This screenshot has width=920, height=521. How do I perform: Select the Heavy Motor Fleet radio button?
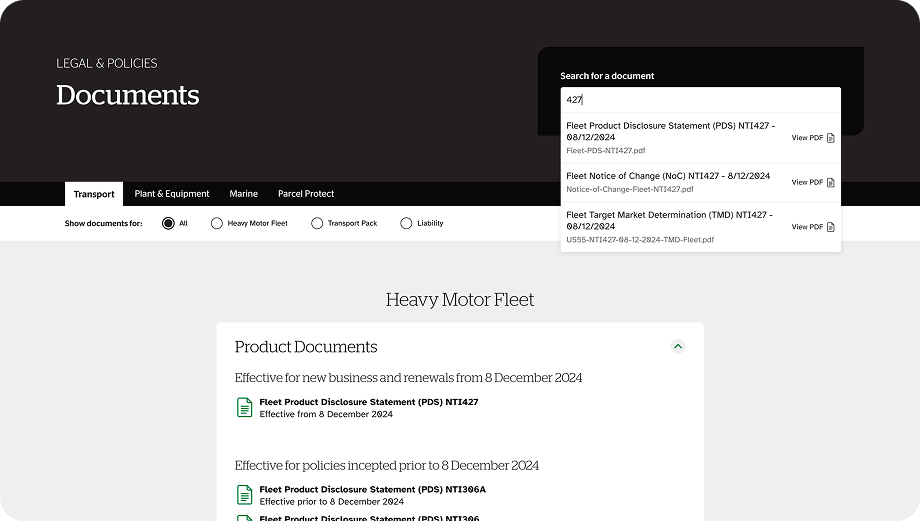coord(217,223)
